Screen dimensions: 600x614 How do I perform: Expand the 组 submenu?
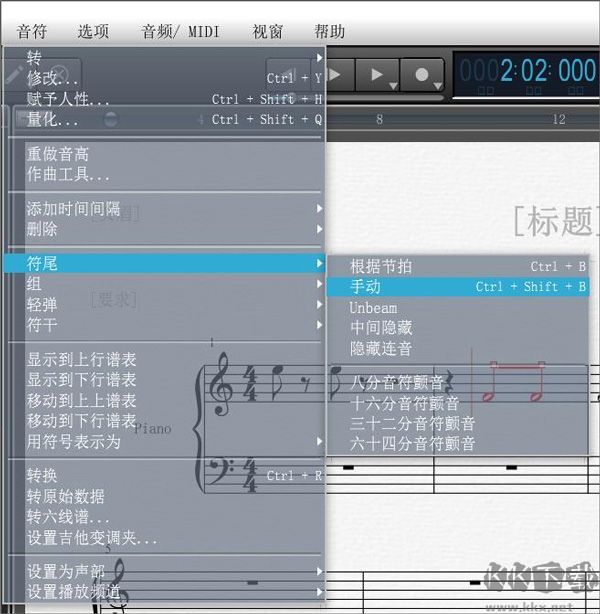click(x=165, y=284)
